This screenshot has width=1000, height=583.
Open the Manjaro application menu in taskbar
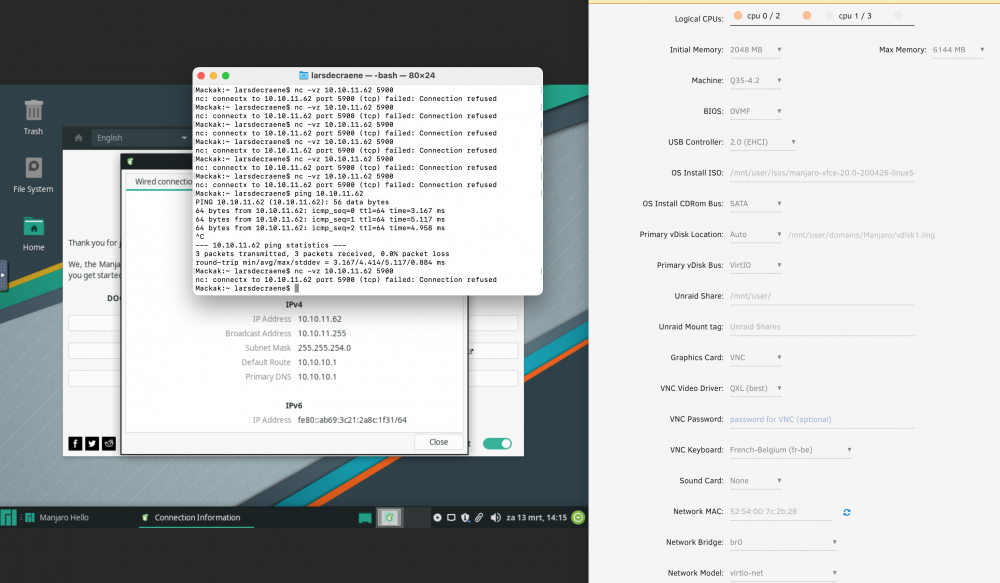point(8,517)
